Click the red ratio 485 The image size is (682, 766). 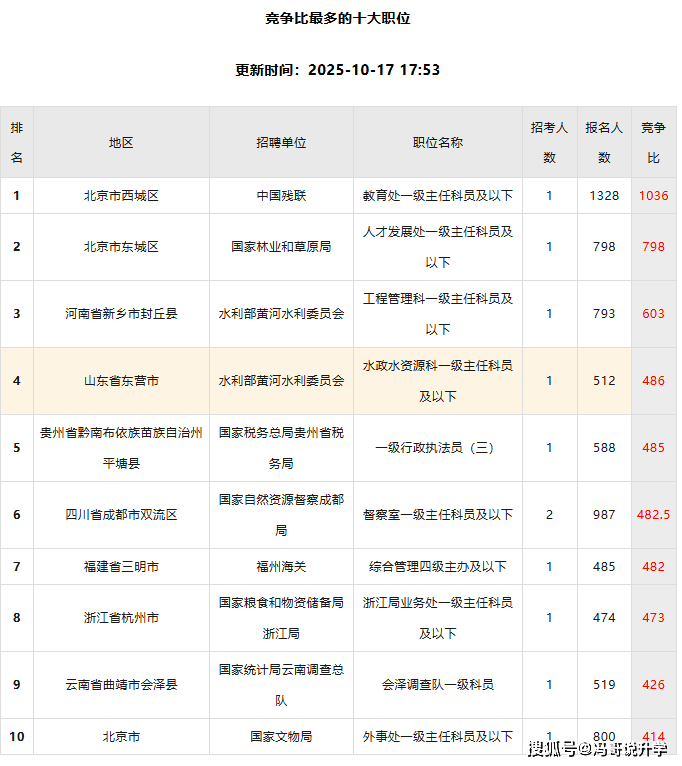coord(654,447)
